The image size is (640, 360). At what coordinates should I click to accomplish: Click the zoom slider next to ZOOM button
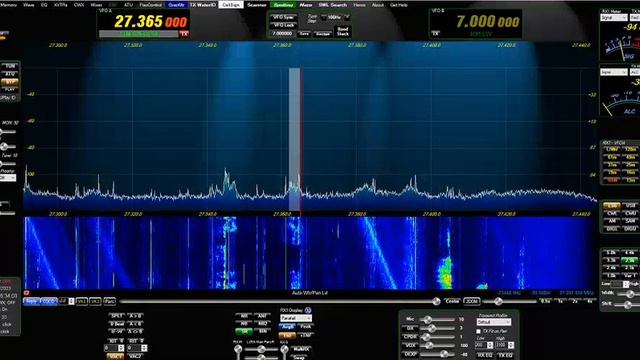point(510,302)
